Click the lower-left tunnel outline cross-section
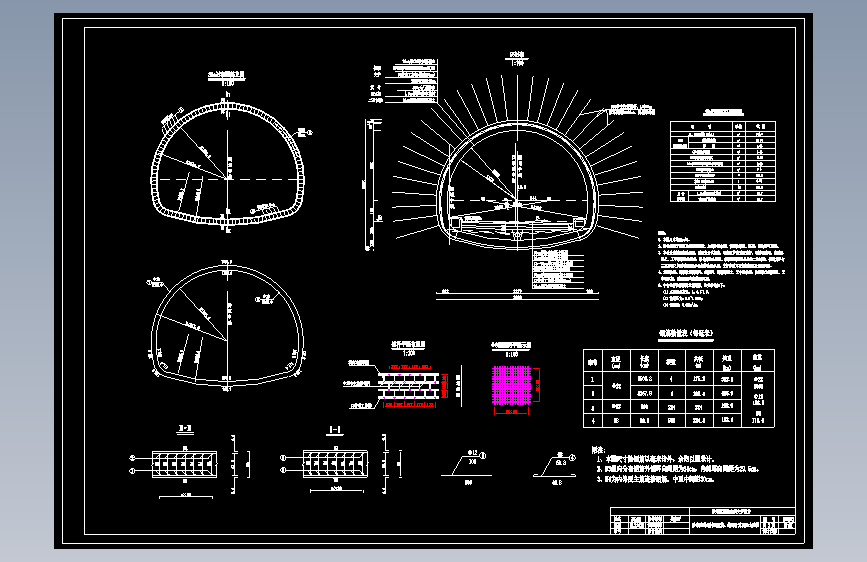The height and width of the screenshot is (562, 867). (x=227, y=325)
